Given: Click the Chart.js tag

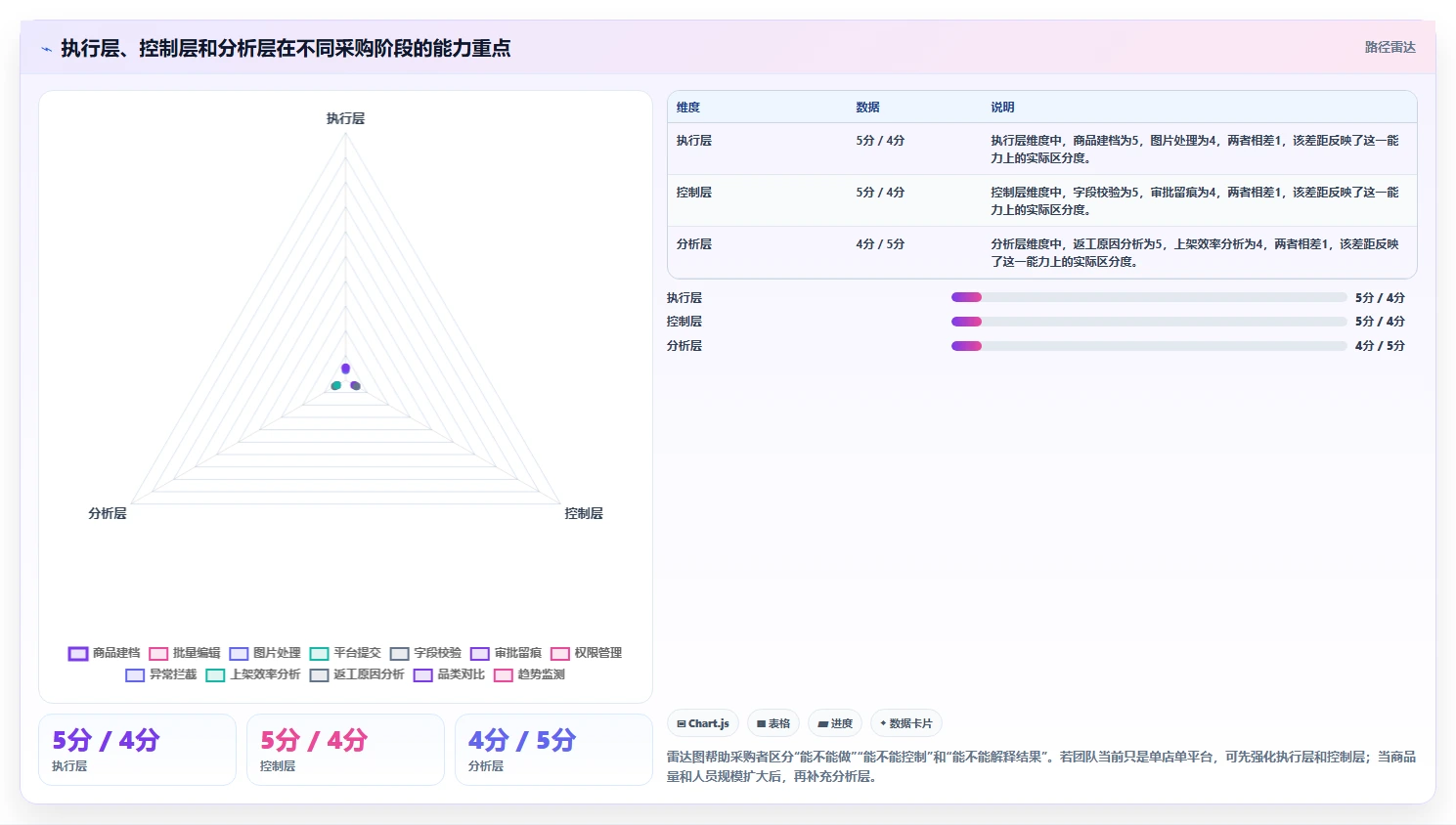Looking at the screenshot, I should 703,723.
